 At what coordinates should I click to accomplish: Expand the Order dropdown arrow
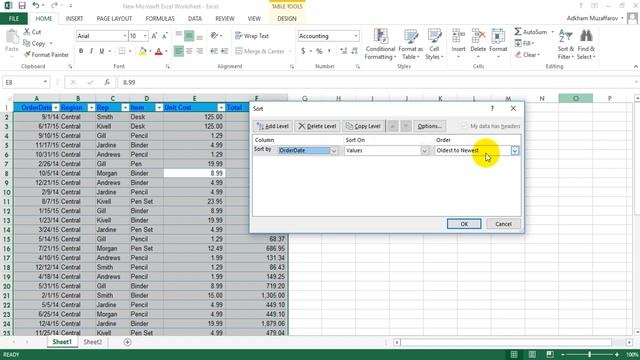pos(515,151)
